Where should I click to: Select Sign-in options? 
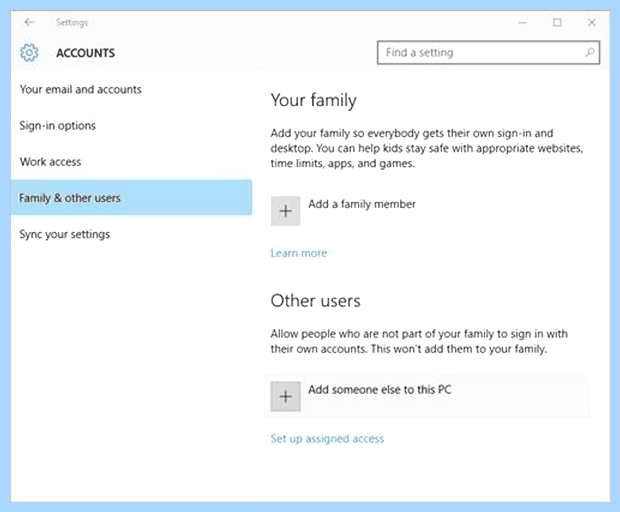(58, 126)
